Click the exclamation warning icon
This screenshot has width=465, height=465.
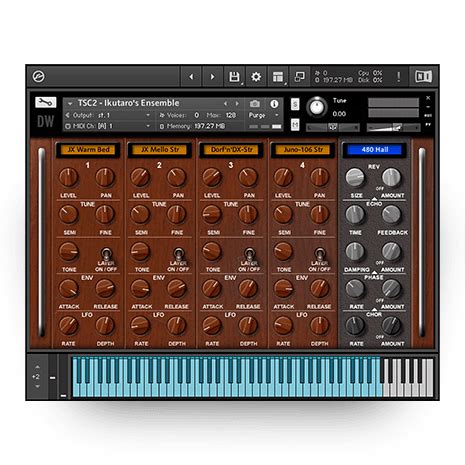399,77
